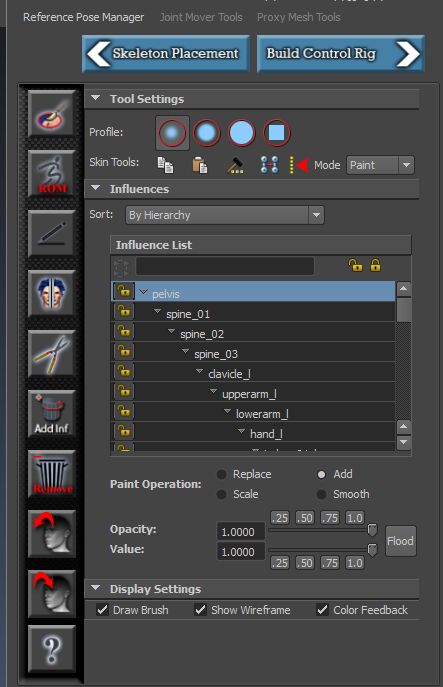This screenshot has height=687, width=443.
Task: Select the Gaussian soft brush profile
Action: click(x=172, y=132)
